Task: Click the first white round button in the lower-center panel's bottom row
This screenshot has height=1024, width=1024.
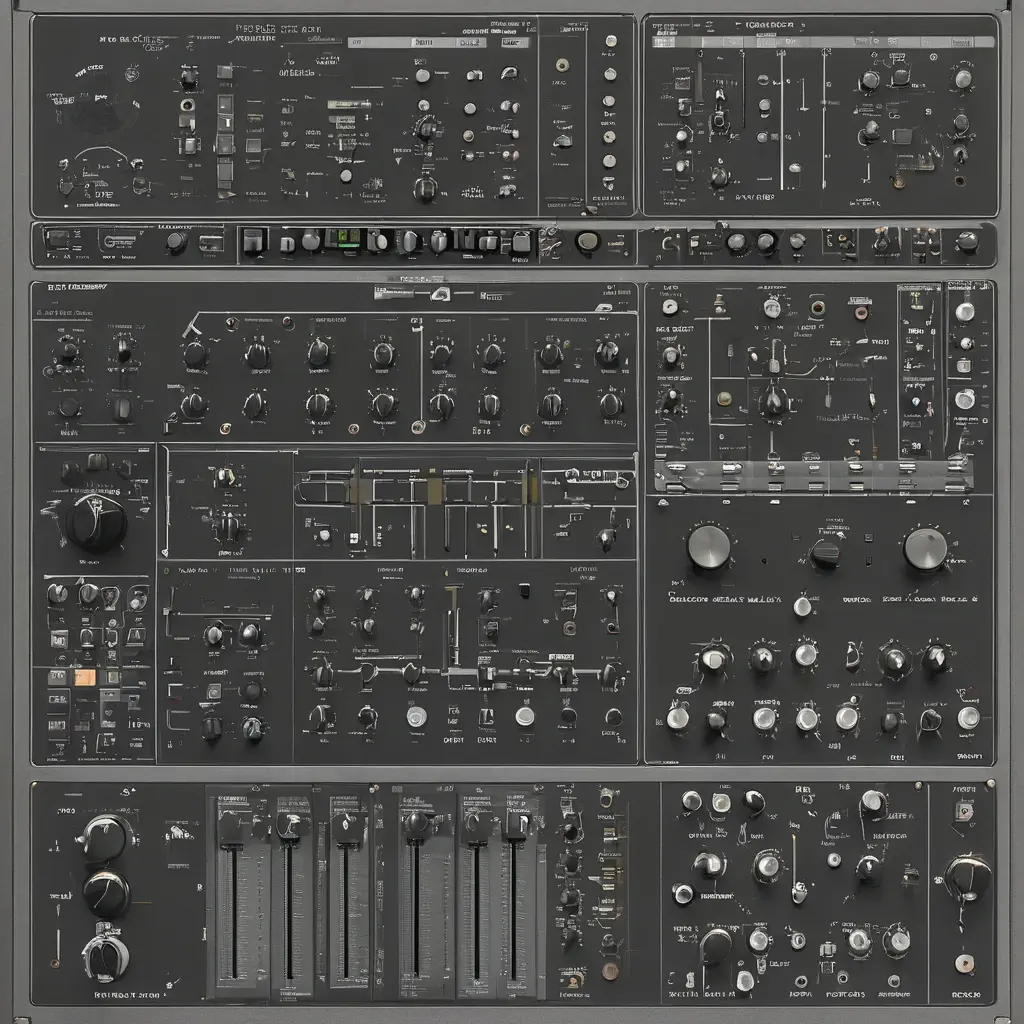Action: coord(417,716)
